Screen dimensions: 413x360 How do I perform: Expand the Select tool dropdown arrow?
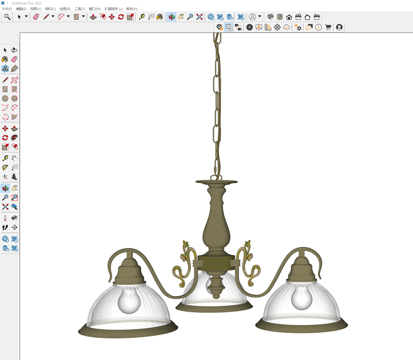coord(26,17)
